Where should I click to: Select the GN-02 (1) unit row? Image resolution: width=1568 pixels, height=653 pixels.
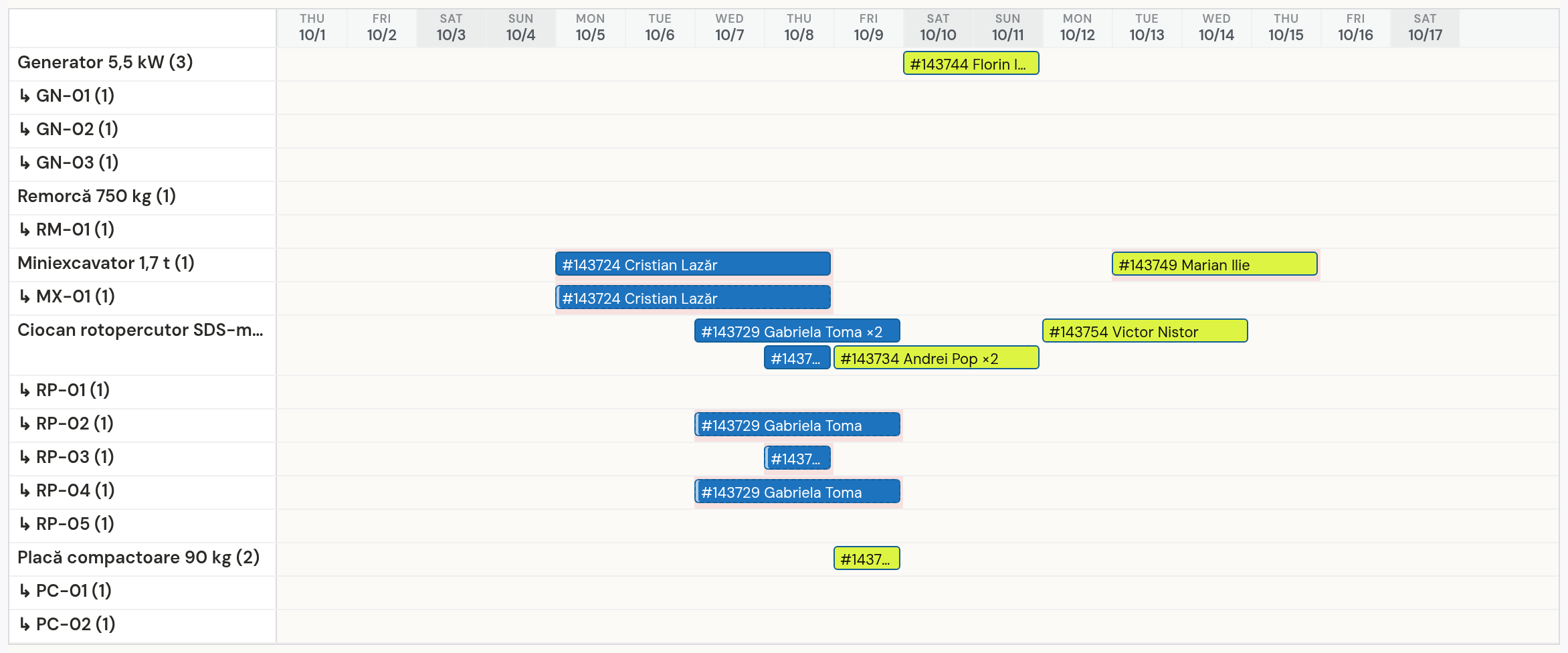click(x=142, y=131)
